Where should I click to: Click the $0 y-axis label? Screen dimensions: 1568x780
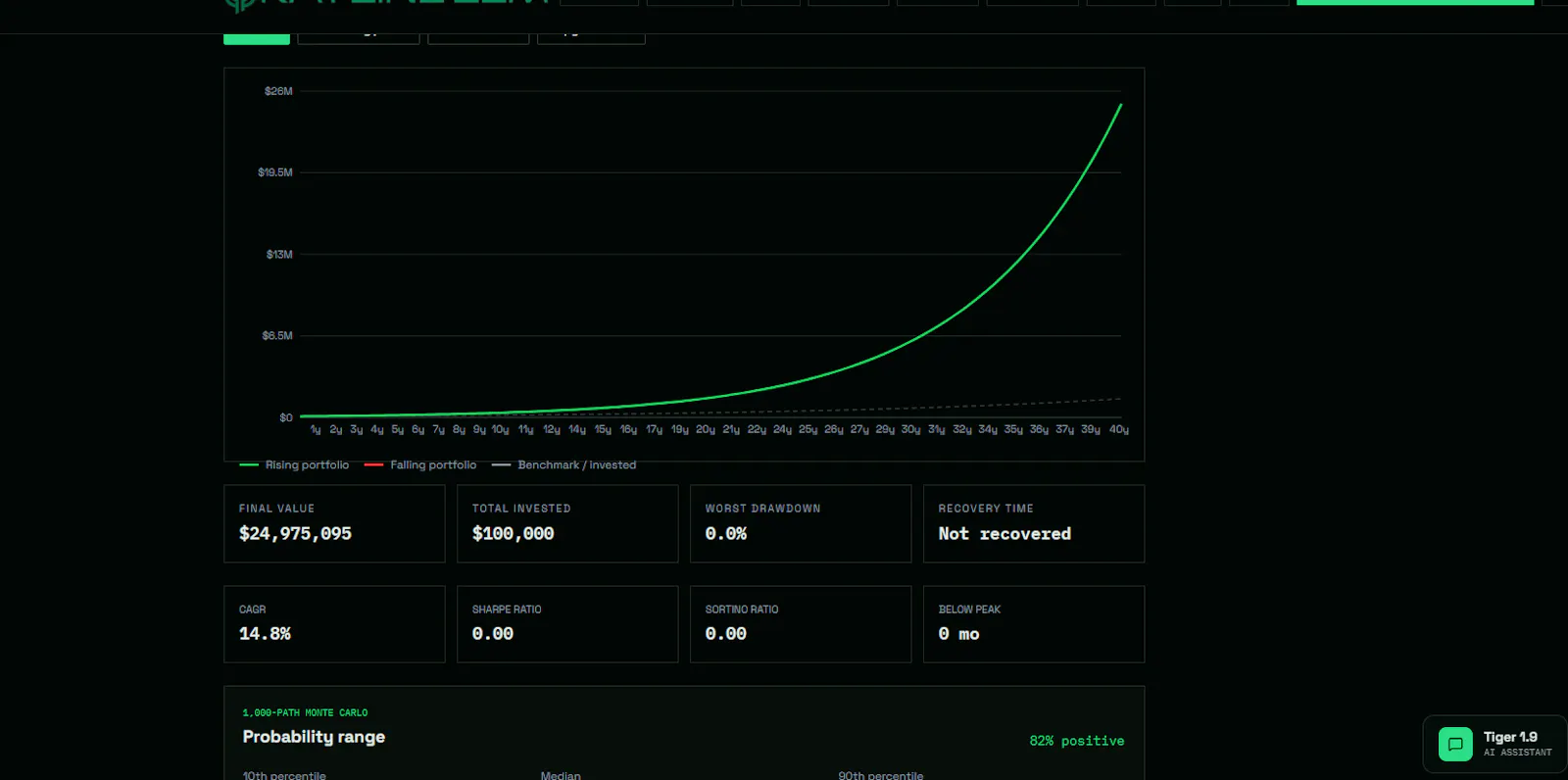[x=286, y=417]
